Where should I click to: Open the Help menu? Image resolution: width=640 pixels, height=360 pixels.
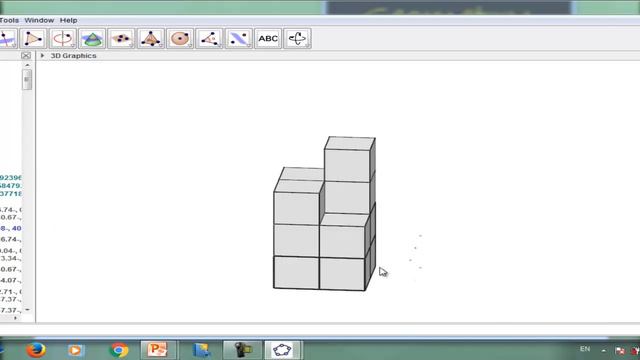[x=69, y=20]
